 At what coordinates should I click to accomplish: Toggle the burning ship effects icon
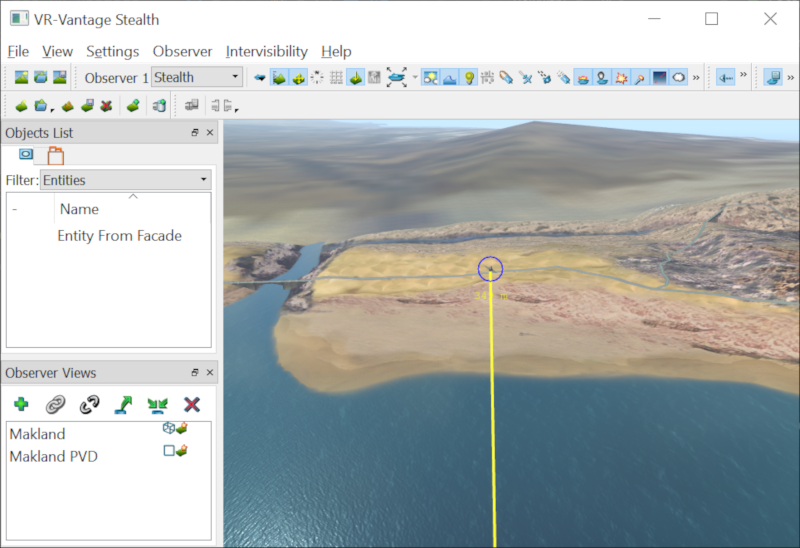(x=583, y=78)
